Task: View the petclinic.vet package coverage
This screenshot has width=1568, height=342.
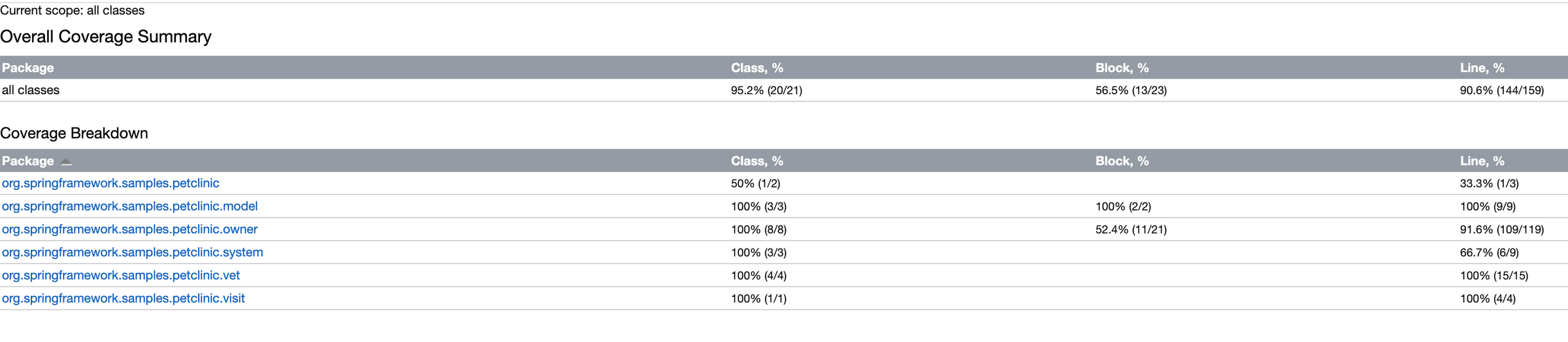Action: click(121, 275)
